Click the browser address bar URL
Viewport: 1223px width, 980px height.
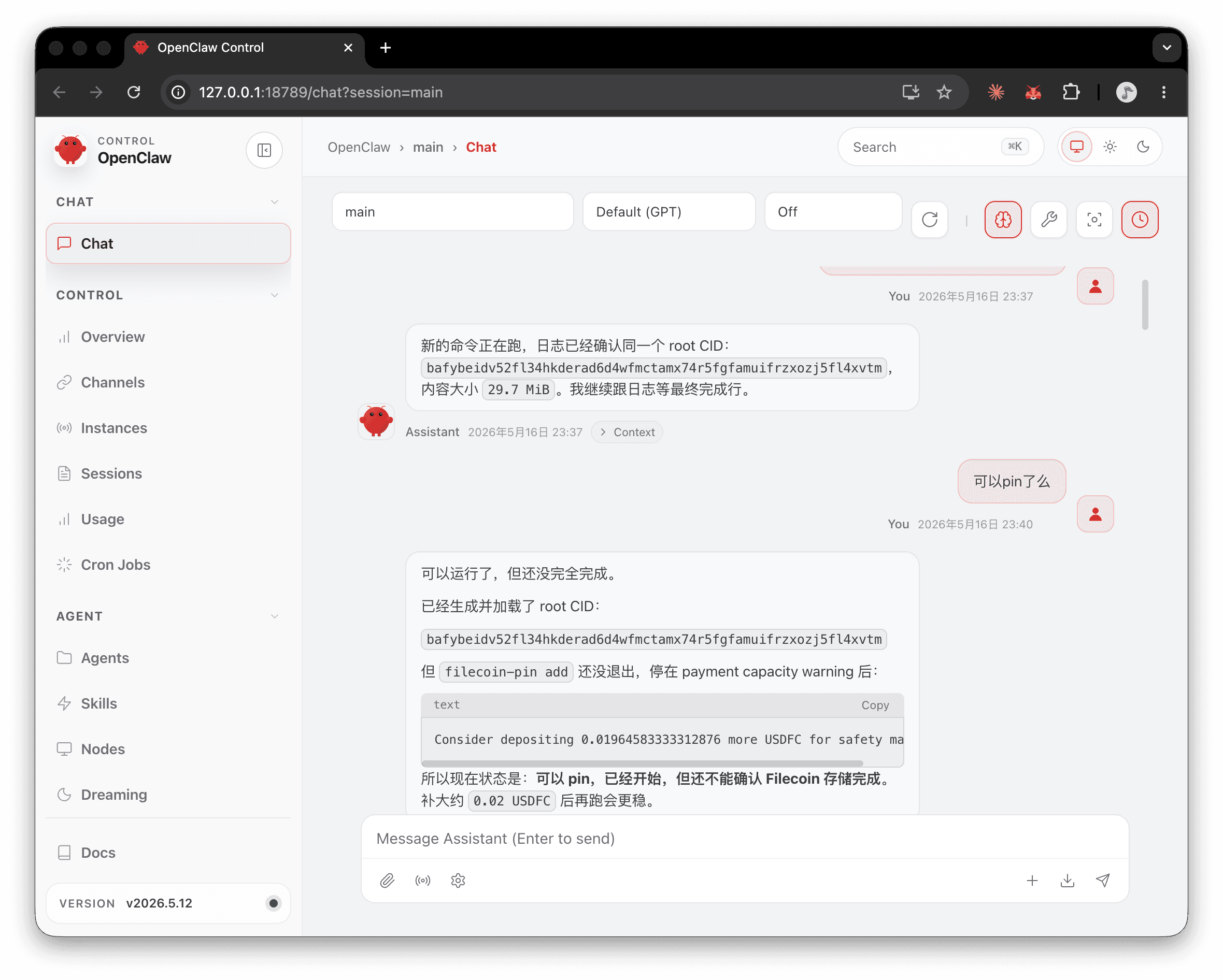pyautogui.click(x=320, y=92)
